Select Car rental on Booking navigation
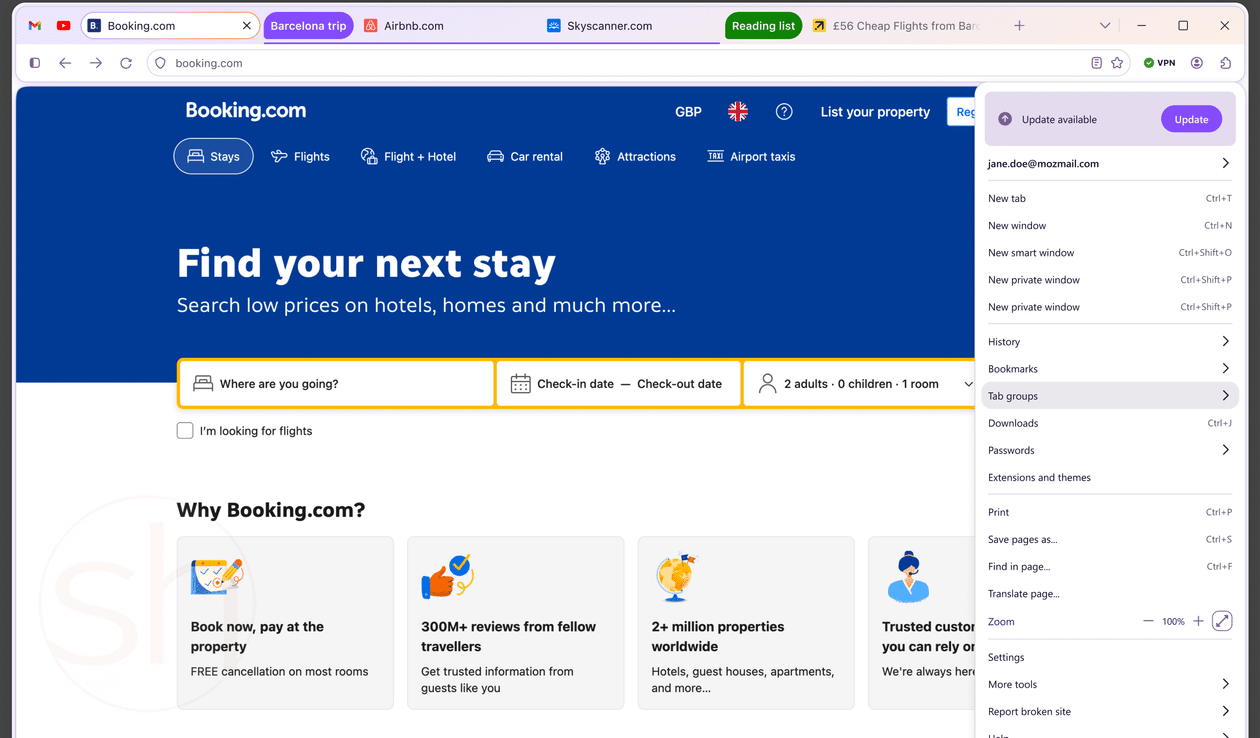This screenshot has width=1260, height=738. pyautogui.click(x=524, y=156)
